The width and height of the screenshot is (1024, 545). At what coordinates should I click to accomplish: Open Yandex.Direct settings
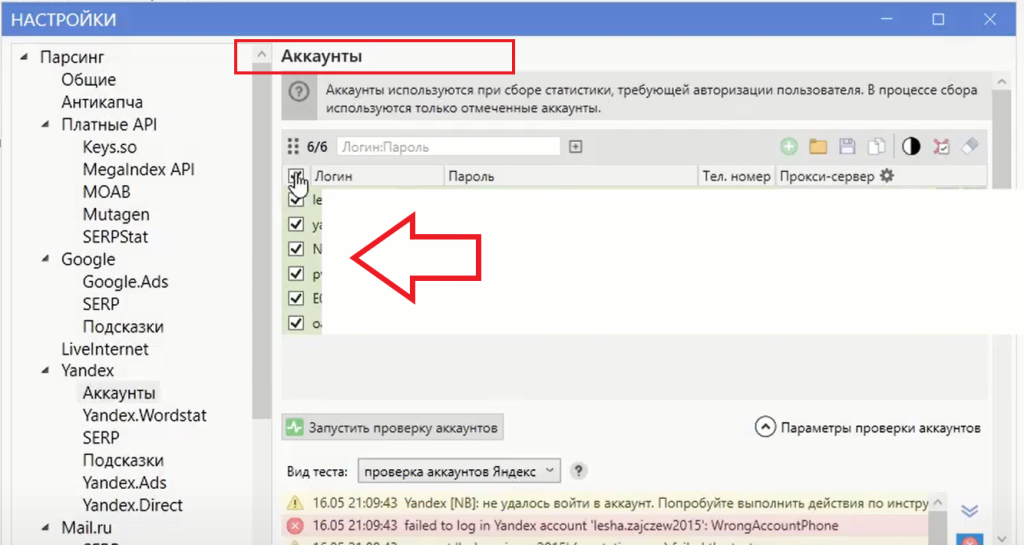pos(133,505)
